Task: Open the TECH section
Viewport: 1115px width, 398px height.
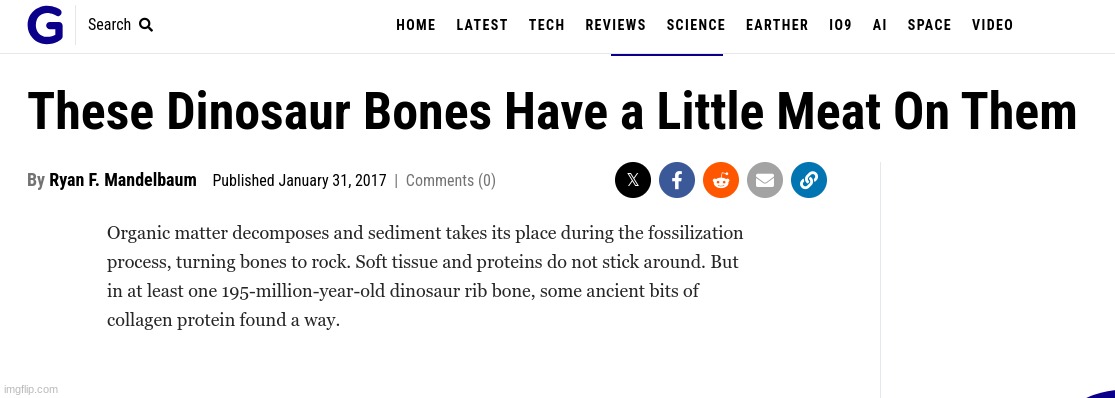Action: [547, 26]
